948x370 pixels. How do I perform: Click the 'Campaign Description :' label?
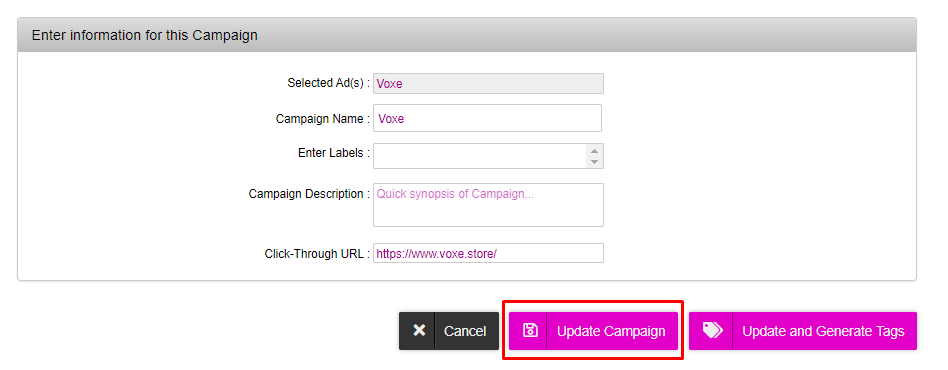[x=309, y=194]
